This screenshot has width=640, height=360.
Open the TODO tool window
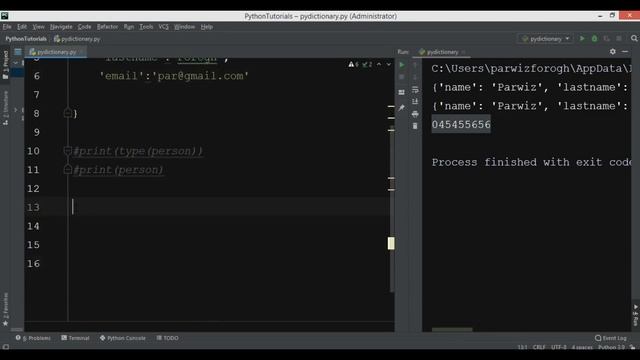(168, 338)
